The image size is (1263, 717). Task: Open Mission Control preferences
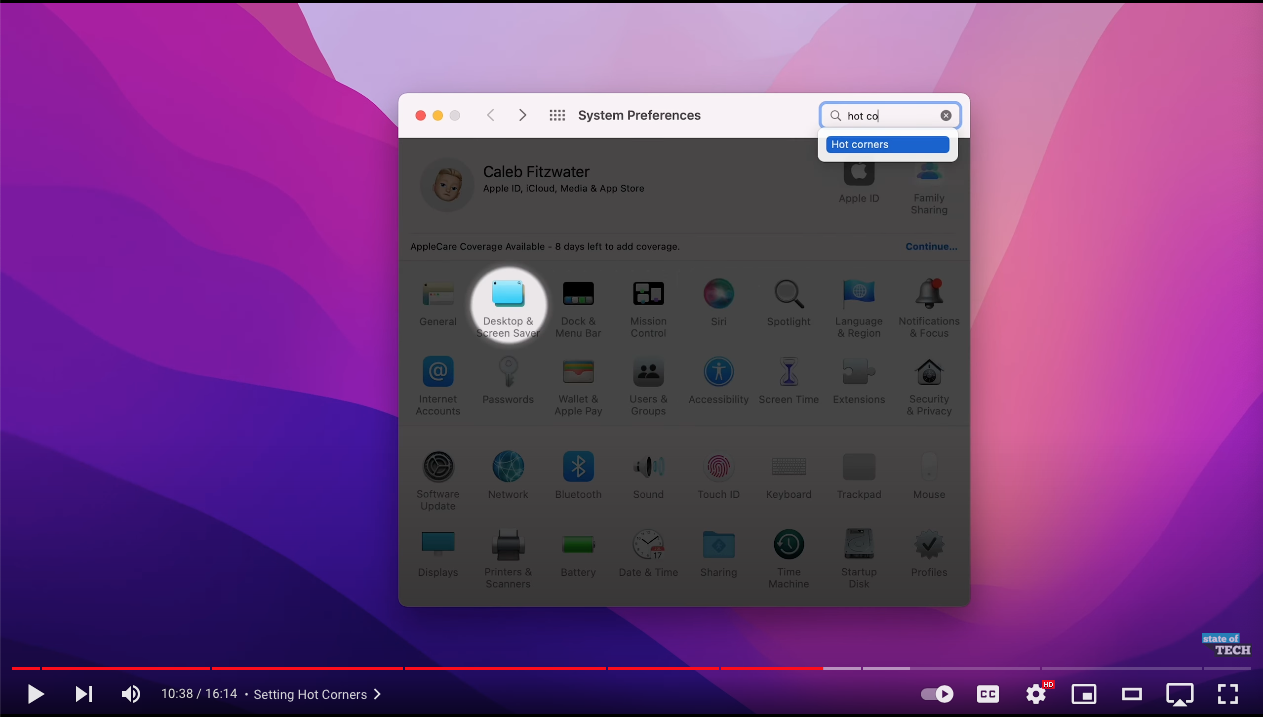pyautogui.click(x=648, y=294)
